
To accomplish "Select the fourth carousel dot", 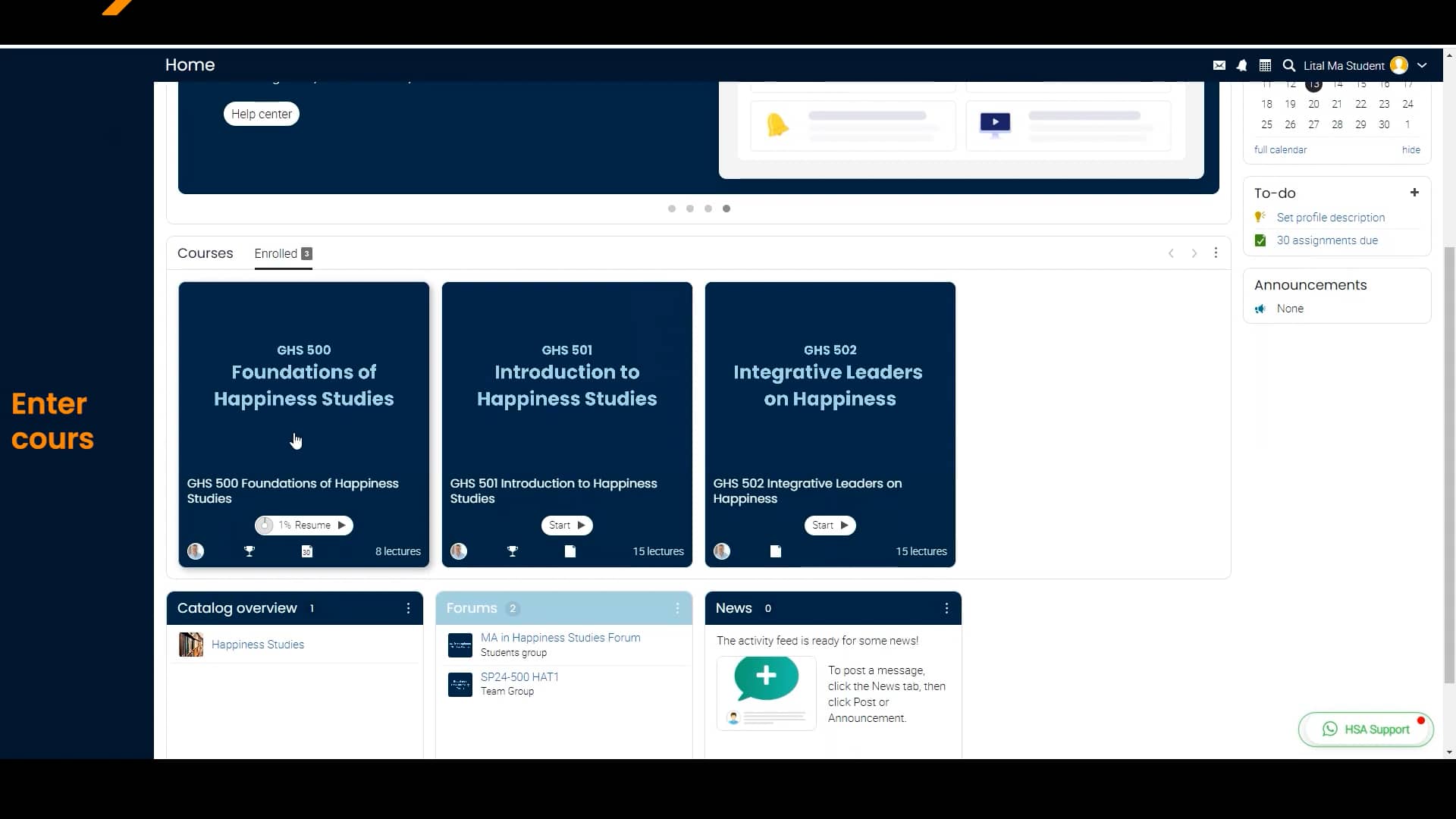I will pos(726,209).
